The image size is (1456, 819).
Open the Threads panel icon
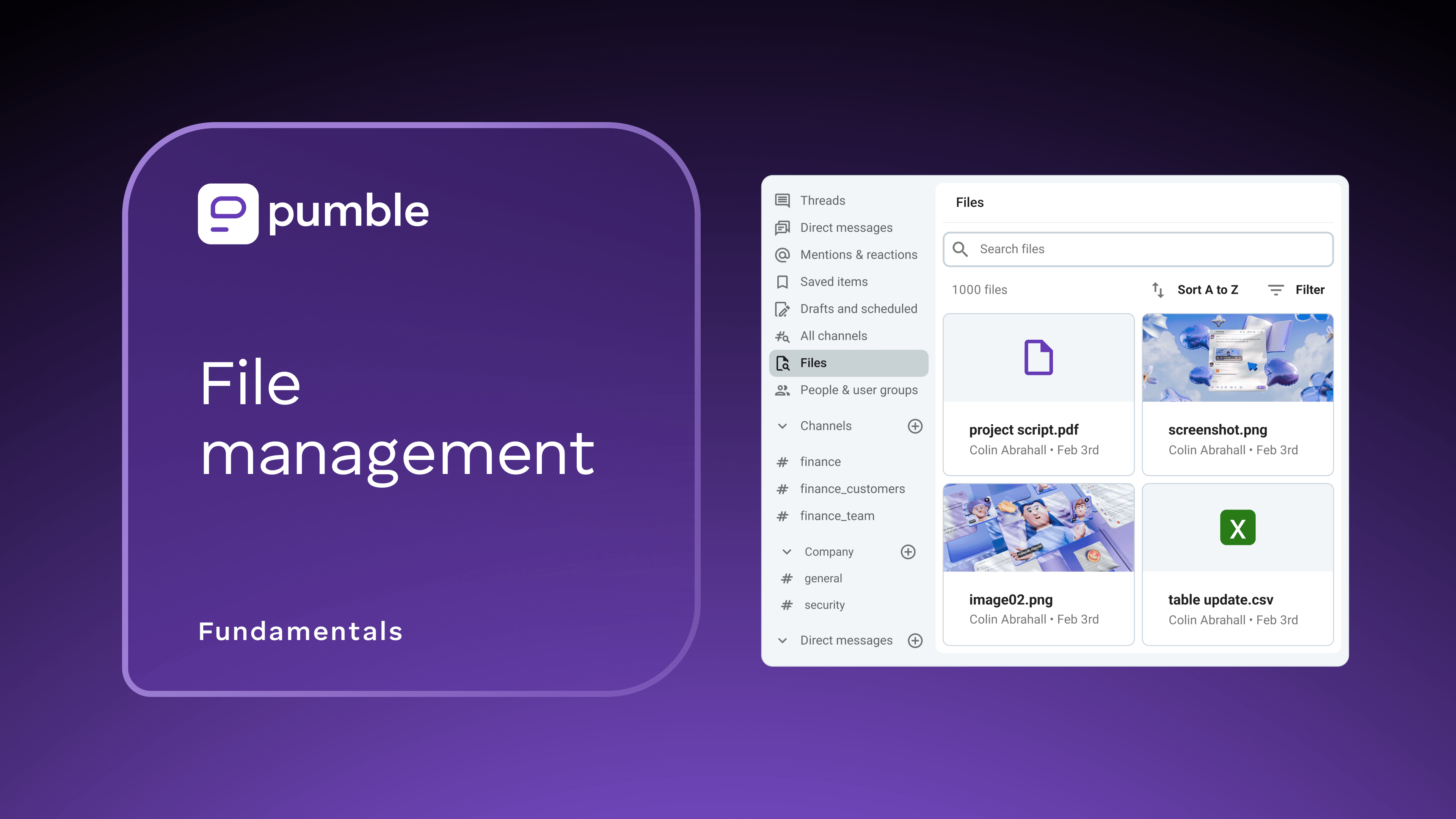782,201
